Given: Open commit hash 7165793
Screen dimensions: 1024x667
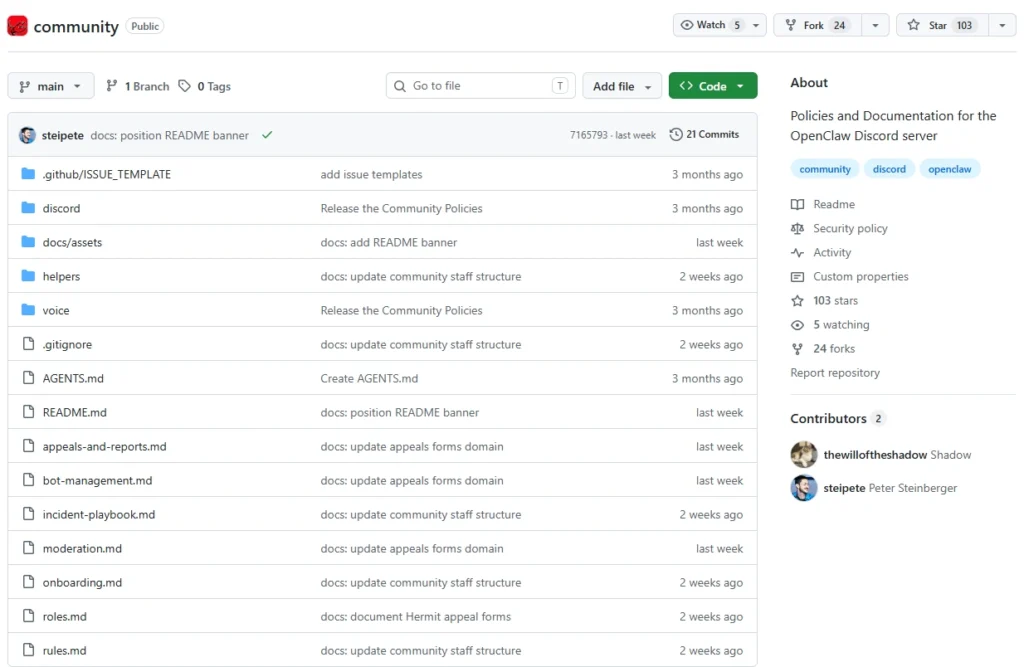Looking at the screenshot, I should (588, 135).
